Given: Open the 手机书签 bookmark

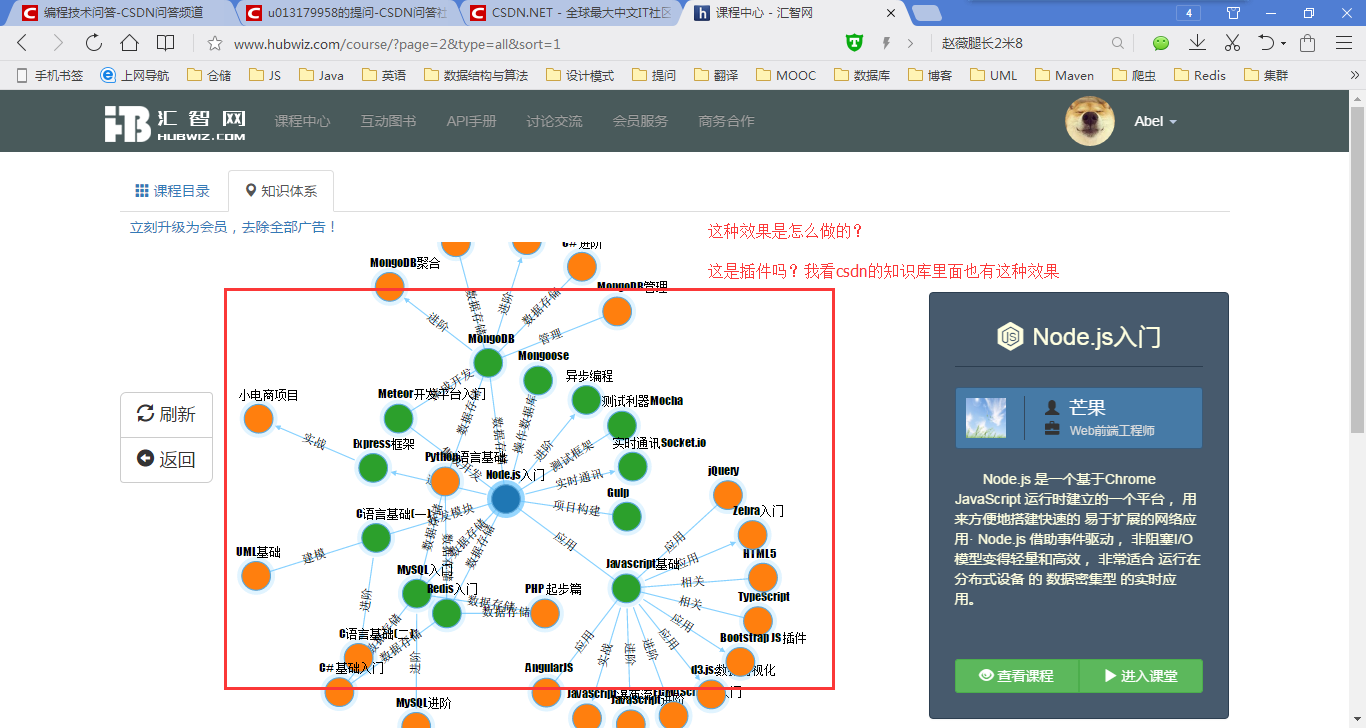Looking at the screenshot, I should point(51,75).
